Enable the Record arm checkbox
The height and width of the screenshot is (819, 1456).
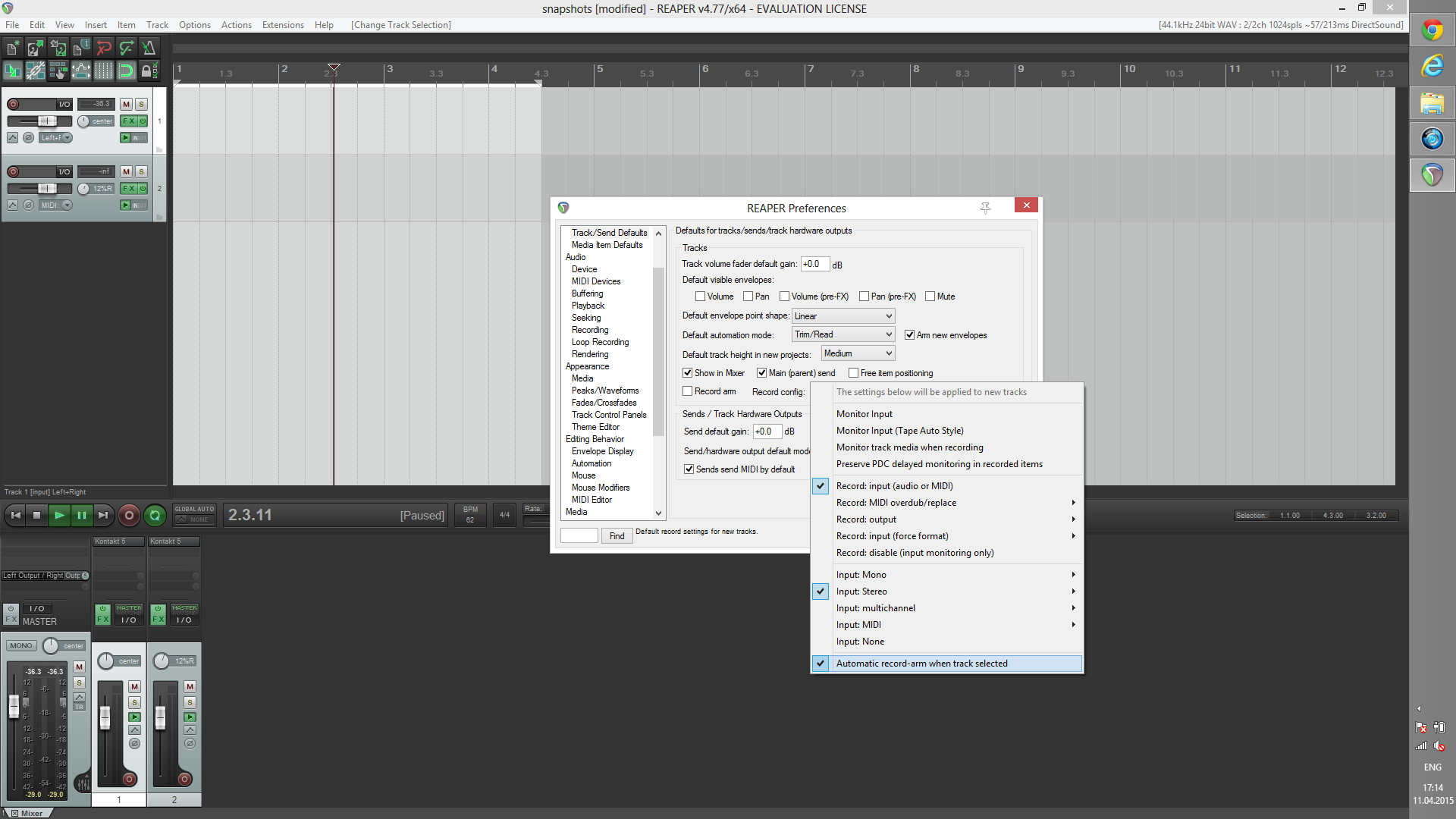coord(687,391)
